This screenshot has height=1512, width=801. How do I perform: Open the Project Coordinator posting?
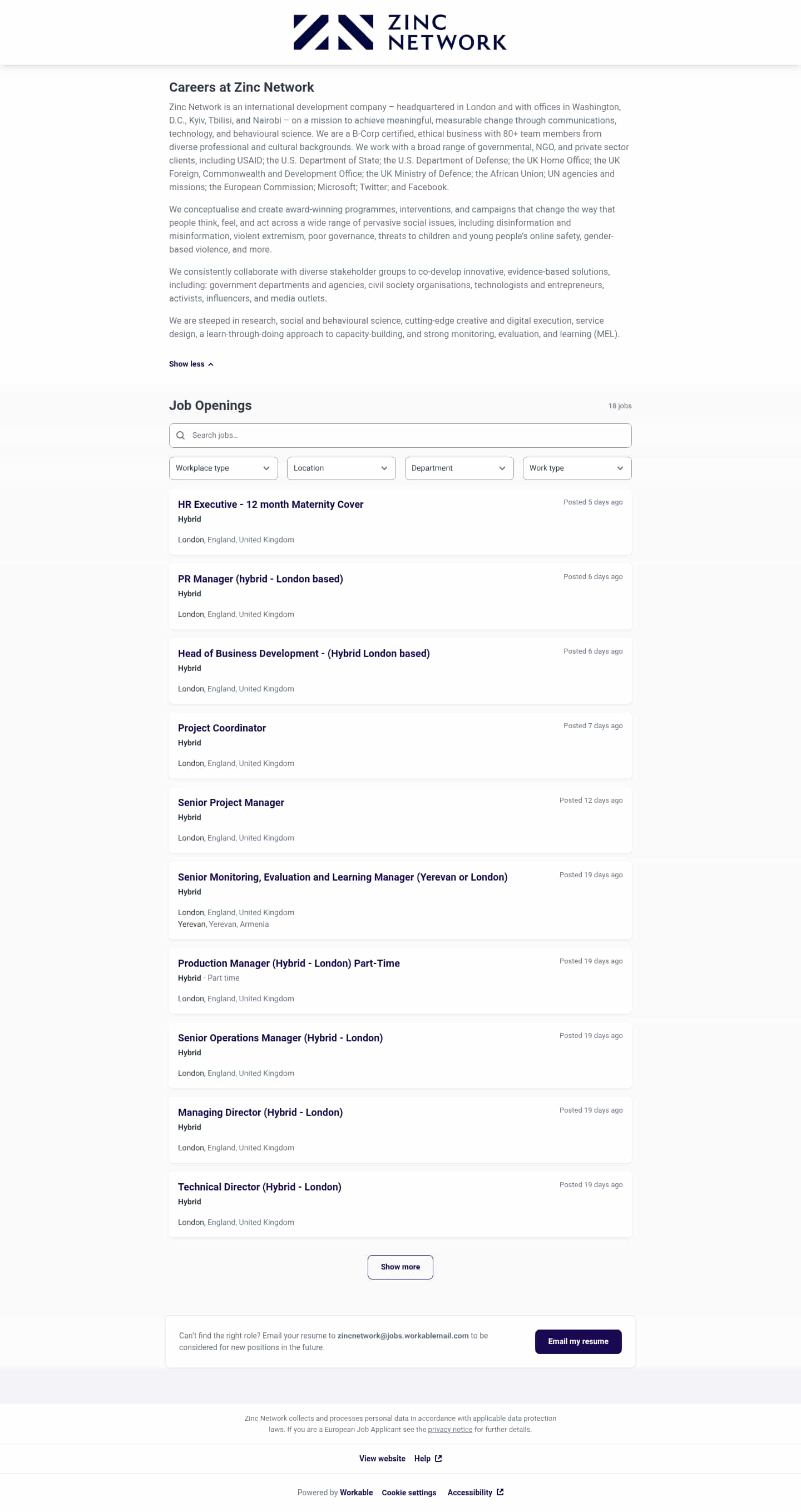tap(222, 728)
